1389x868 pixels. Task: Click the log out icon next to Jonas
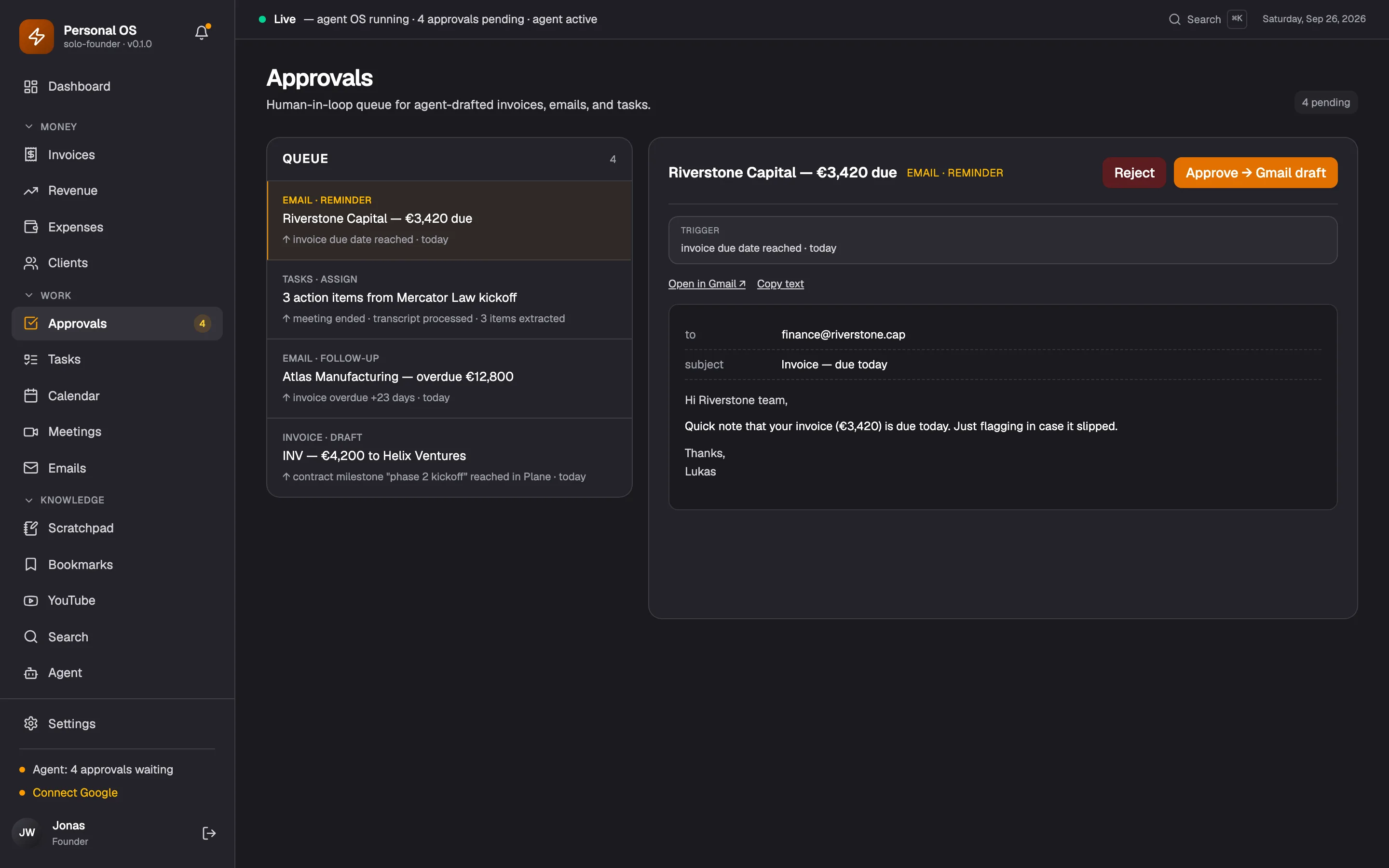209,833
